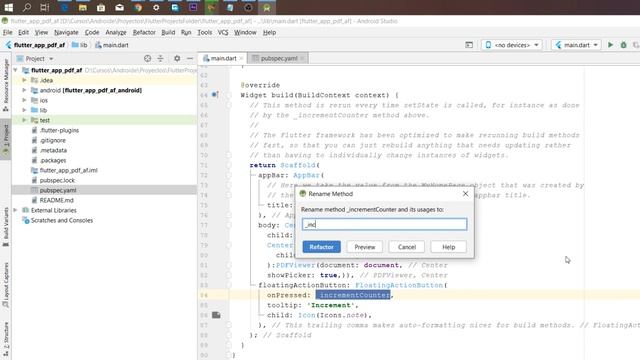Image resolution: width=640 pixels, height=360 pixels.
Task: Expand the ios folder
Action: pyautogui.click(x=24, y=100)
